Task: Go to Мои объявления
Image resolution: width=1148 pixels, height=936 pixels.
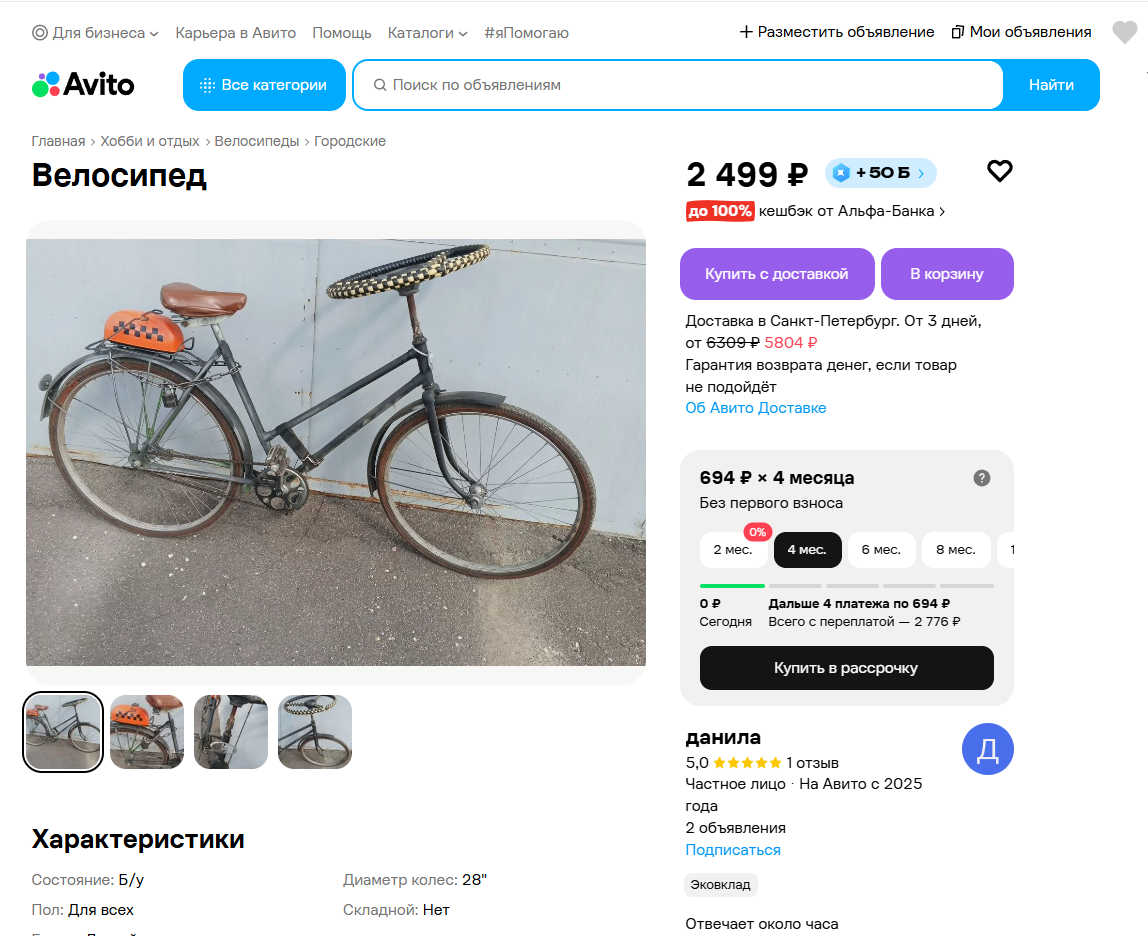Action: click(x=1021, y=32)
